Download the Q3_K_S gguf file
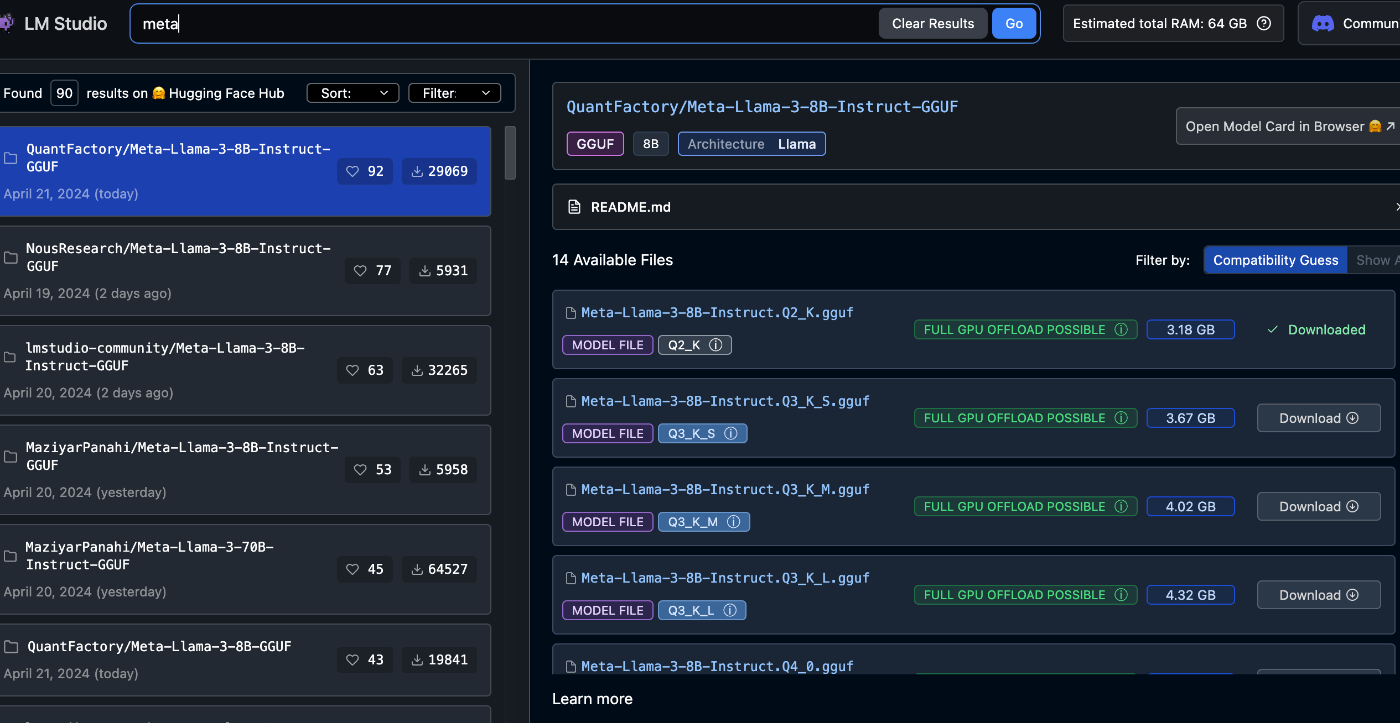1400x723 pixels. tap(1319, 418)
